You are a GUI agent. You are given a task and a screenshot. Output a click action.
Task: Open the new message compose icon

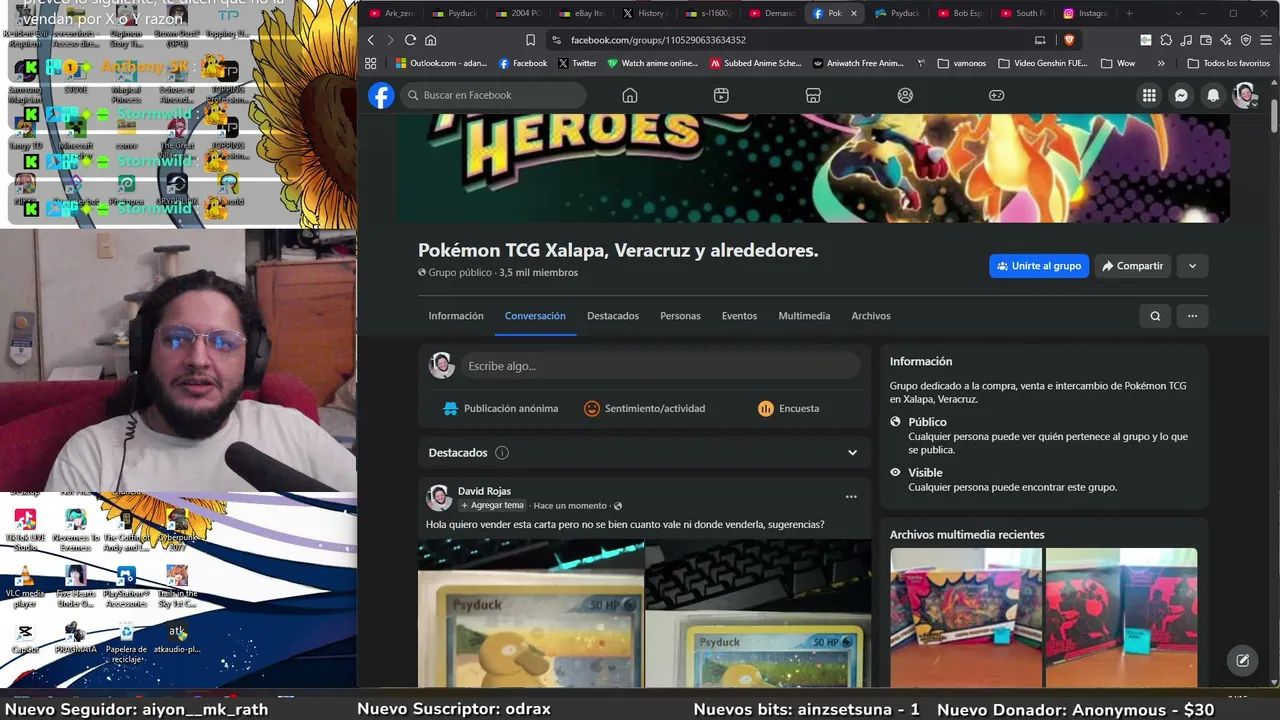1242,660
